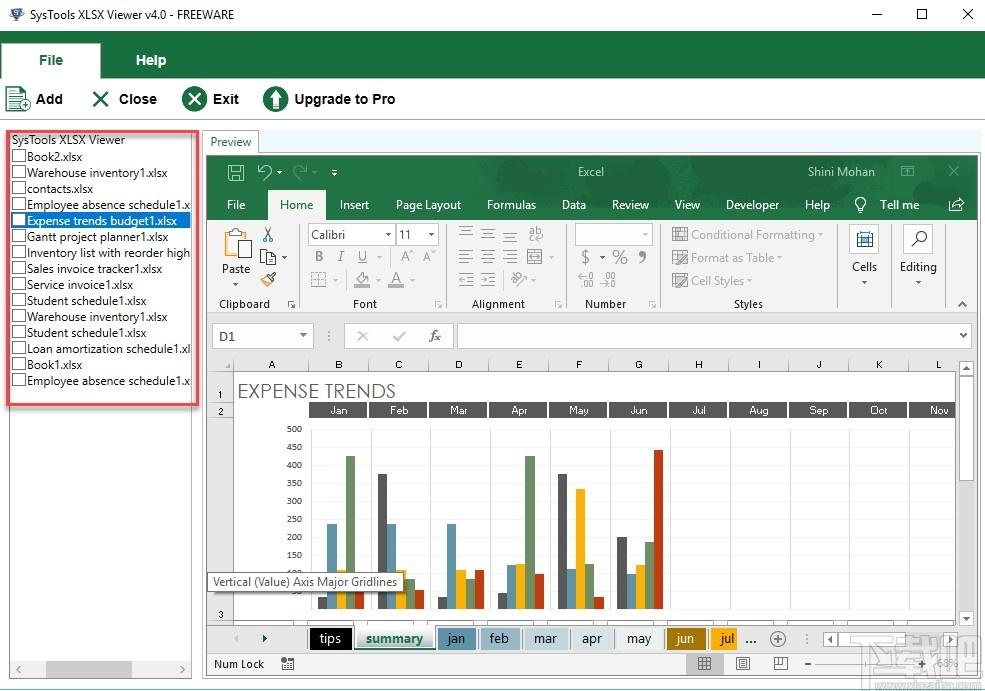Open the Formulas ribbon tab
This screenshot has height=691, width=985.
(x=511, y=205)
